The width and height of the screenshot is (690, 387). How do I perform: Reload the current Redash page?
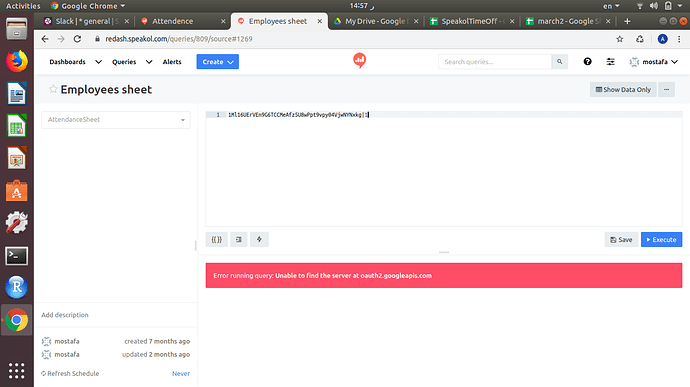pos(77,39)
